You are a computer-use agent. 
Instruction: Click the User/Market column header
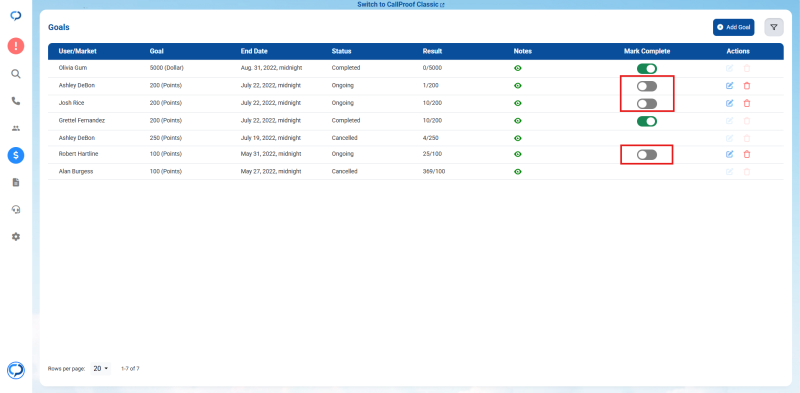pyautogui.click(x=78, y=52)
